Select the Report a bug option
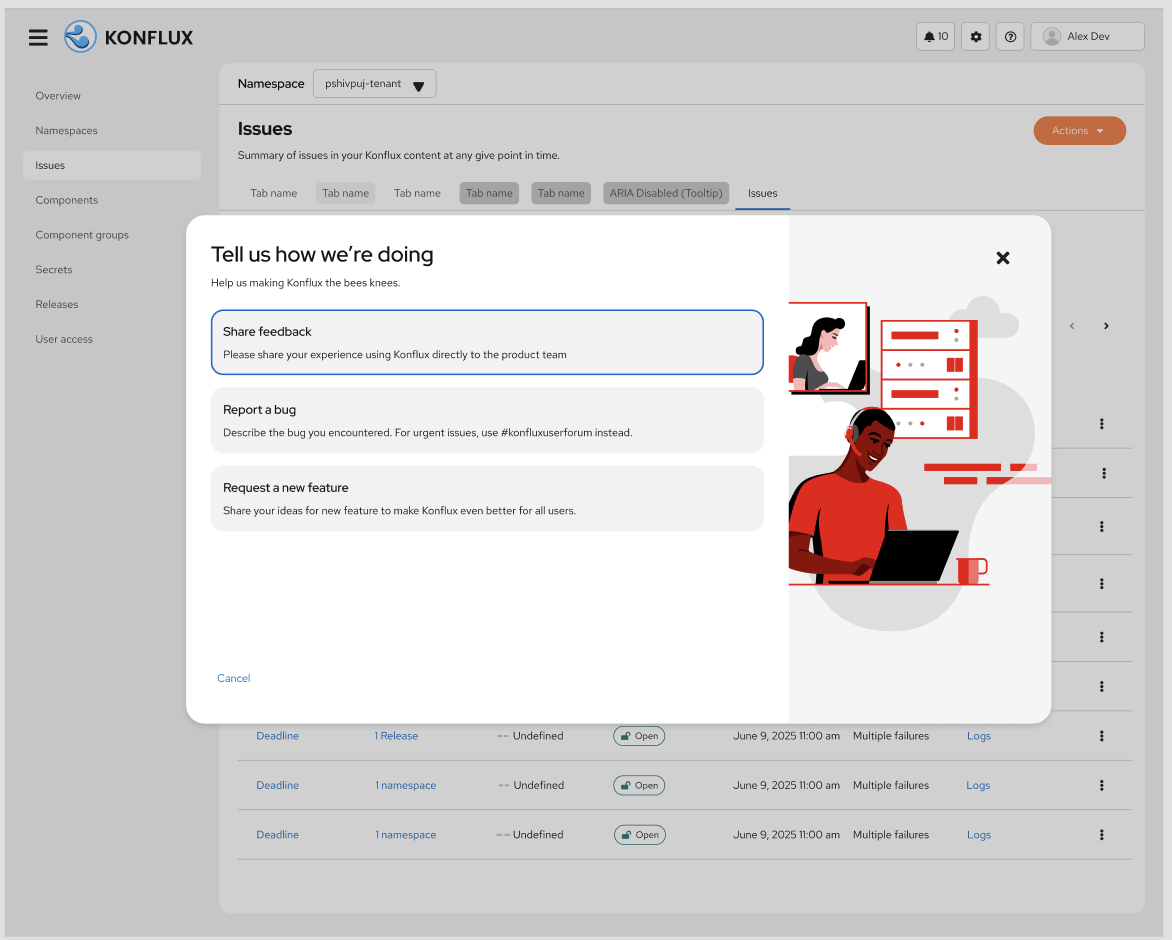The height and width of the screenshot is (940, 1172). (x=487, y=420)
